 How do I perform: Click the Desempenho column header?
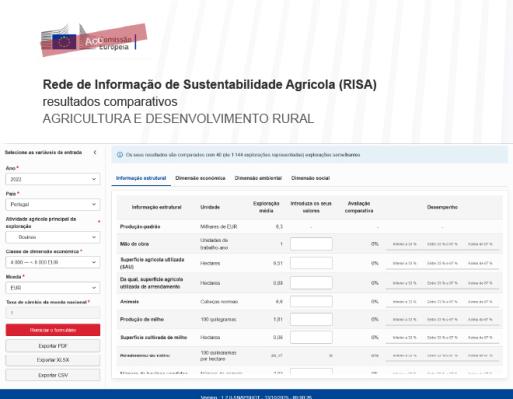(x=442, y=207)
